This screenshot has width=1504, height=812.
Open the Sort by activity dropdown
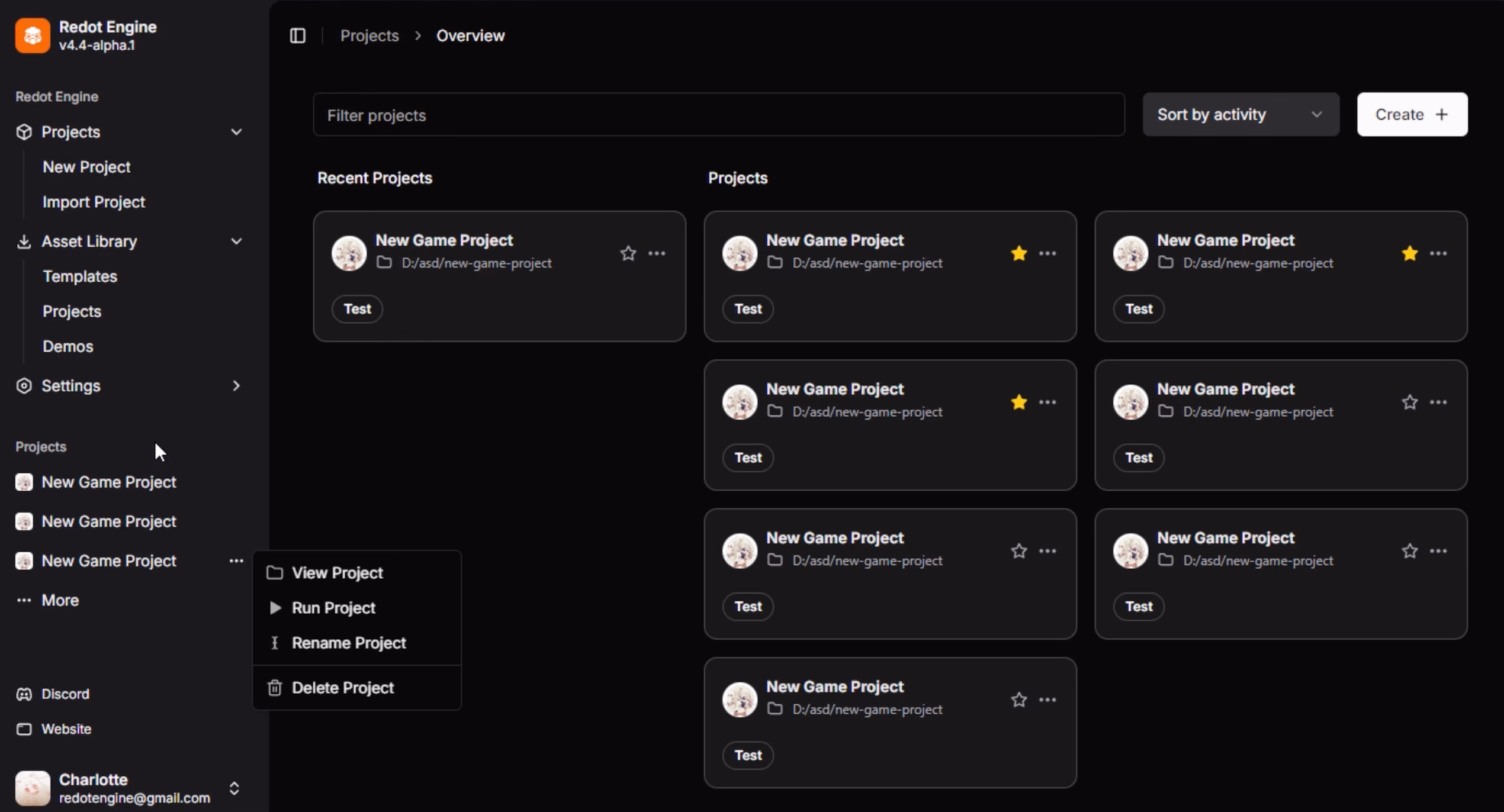[1241, 114]
